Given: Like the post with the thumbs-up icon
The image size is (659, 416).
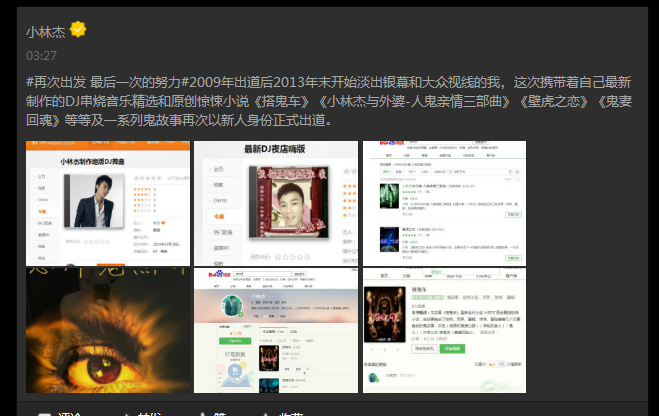Looking at the screenshot, I should (x=205, y=413).
